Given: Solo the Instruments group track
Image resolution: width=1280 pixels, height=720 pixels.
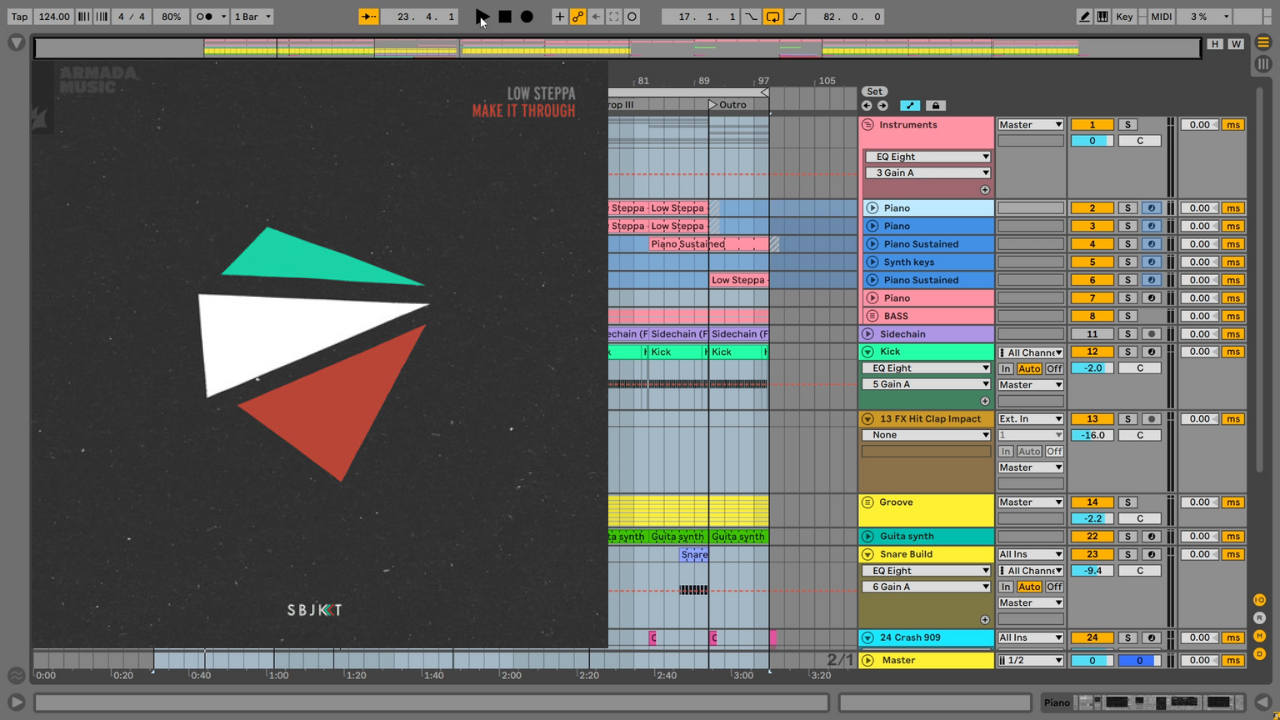Looking at the screenshot, I should tap(1128, 125).
